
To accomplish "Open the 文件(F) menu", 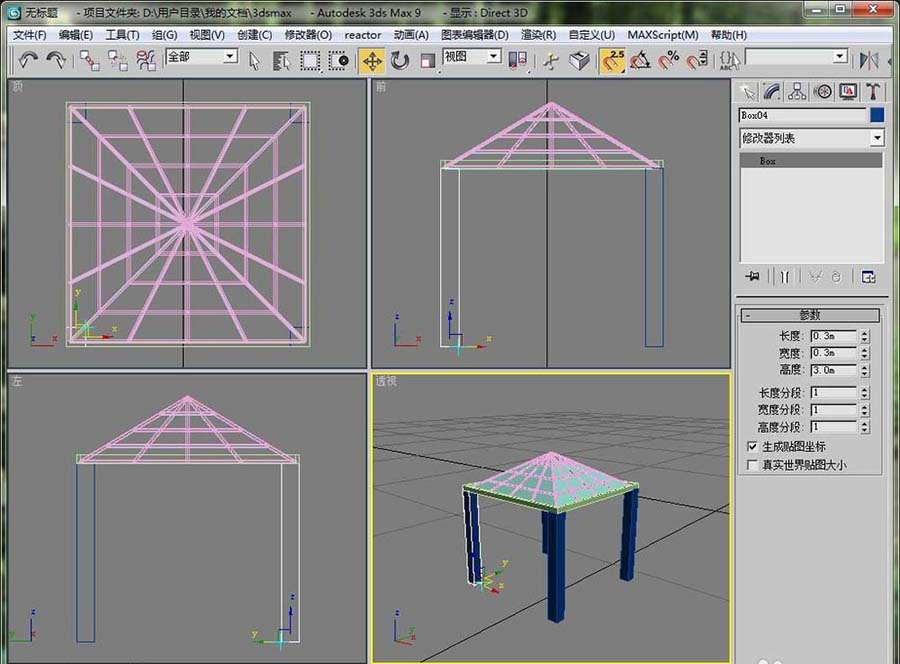I will pyautogui.click(x=29, y=35).
